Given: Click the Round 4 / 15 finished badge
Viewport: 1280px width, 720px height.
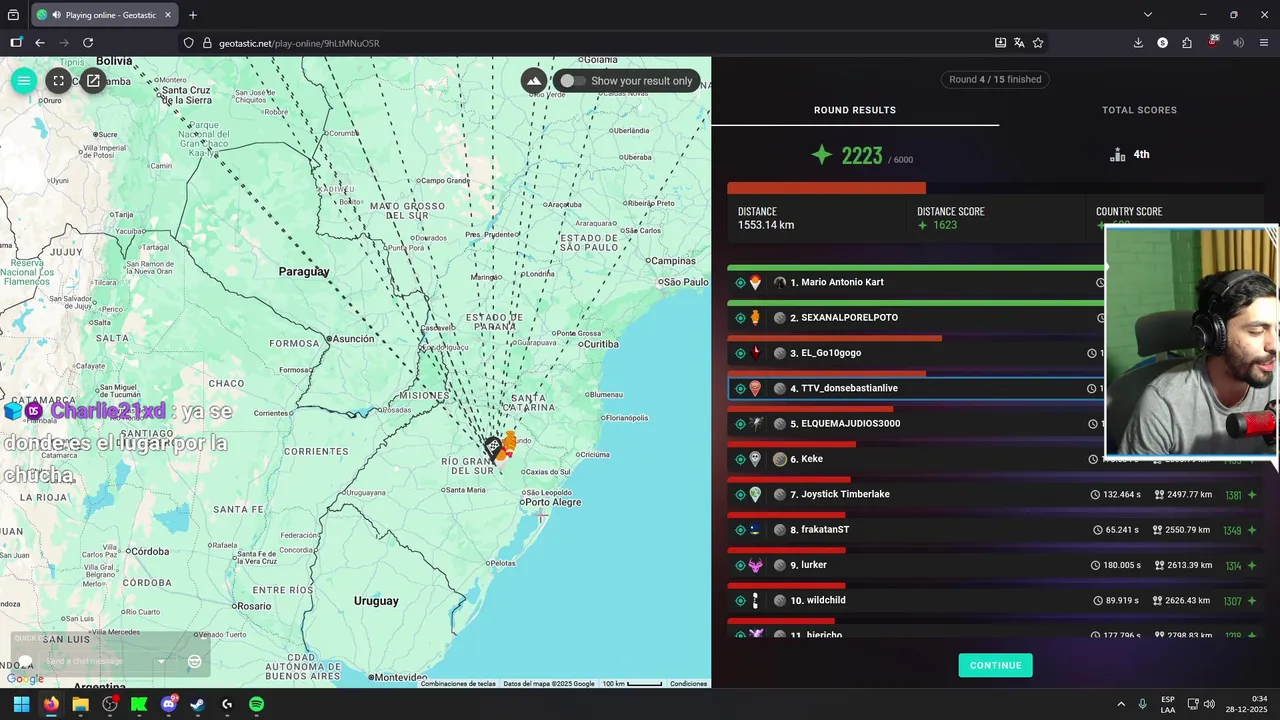Looking at the screenshot, I should coord(995,79).
